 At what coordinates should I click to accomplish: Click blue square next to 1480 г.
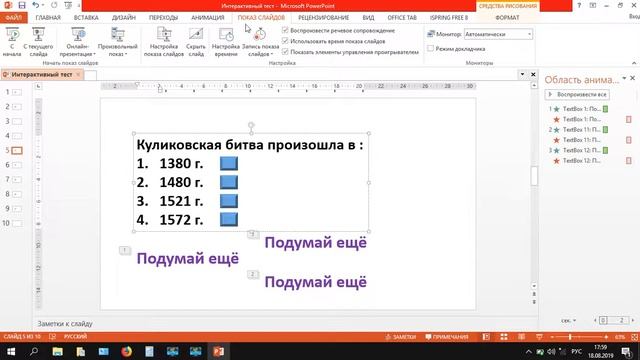[229, 182]
